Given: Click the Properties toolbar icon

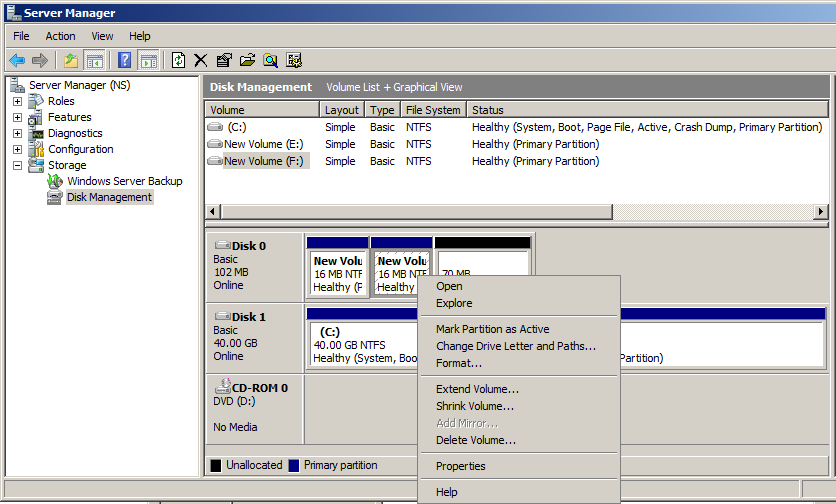Looking at the screenshot, I should click(x=224, y=60).
